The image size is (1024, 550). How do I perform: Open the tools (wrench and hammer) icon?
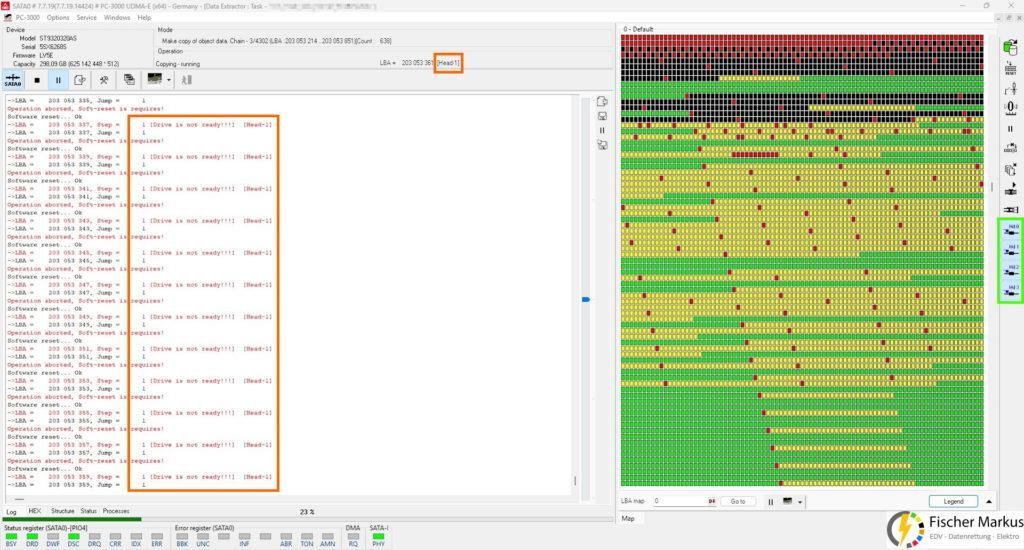click(104, 80)
